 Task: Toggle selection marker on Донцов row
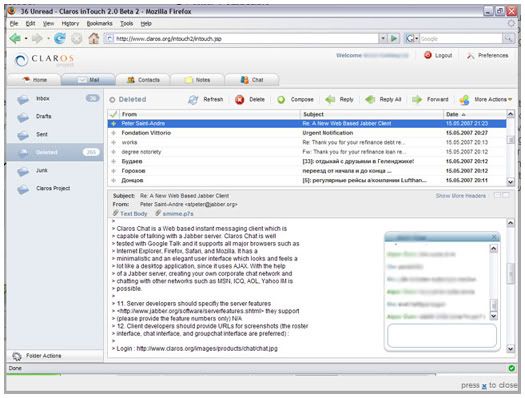[x=114, y=180]
